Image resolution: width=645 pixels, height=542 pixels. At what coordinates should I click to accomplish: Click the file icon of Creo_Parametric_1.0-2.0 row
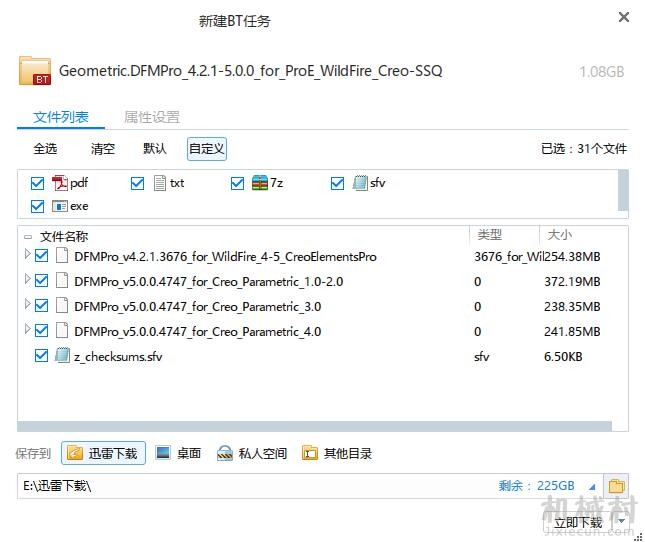[62, 281]
